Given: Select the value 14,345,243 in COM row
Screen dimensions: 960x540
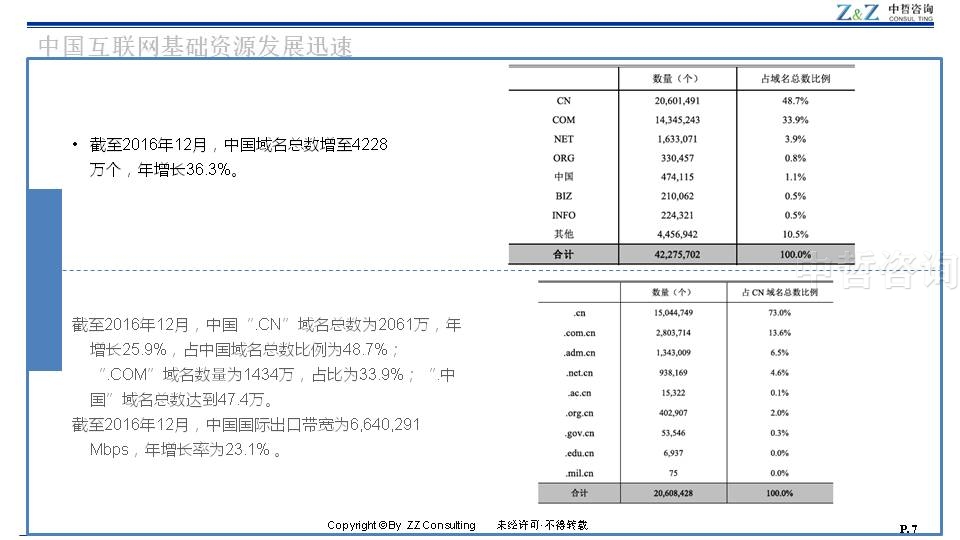Looking at the screenshot, I should click(x=677, y=120).
